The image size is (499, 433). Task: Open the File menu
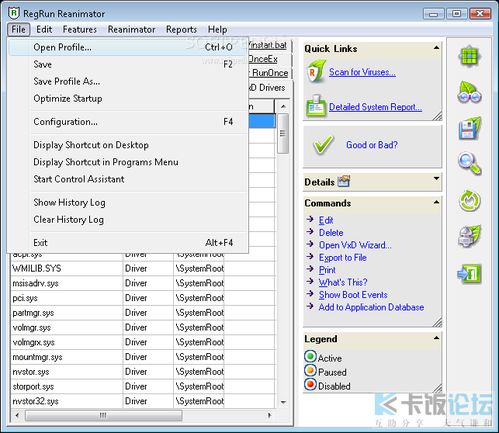coord(18,29)
